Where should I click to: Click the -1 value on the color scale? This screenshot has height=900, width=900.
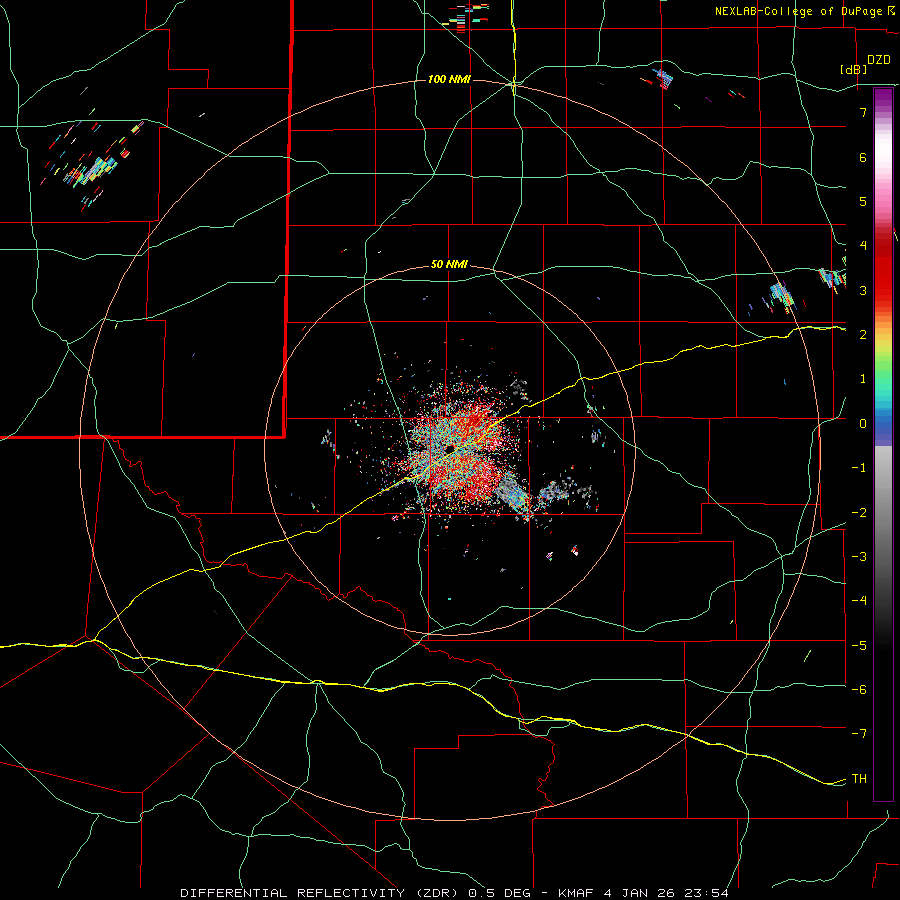pos(859,468)
